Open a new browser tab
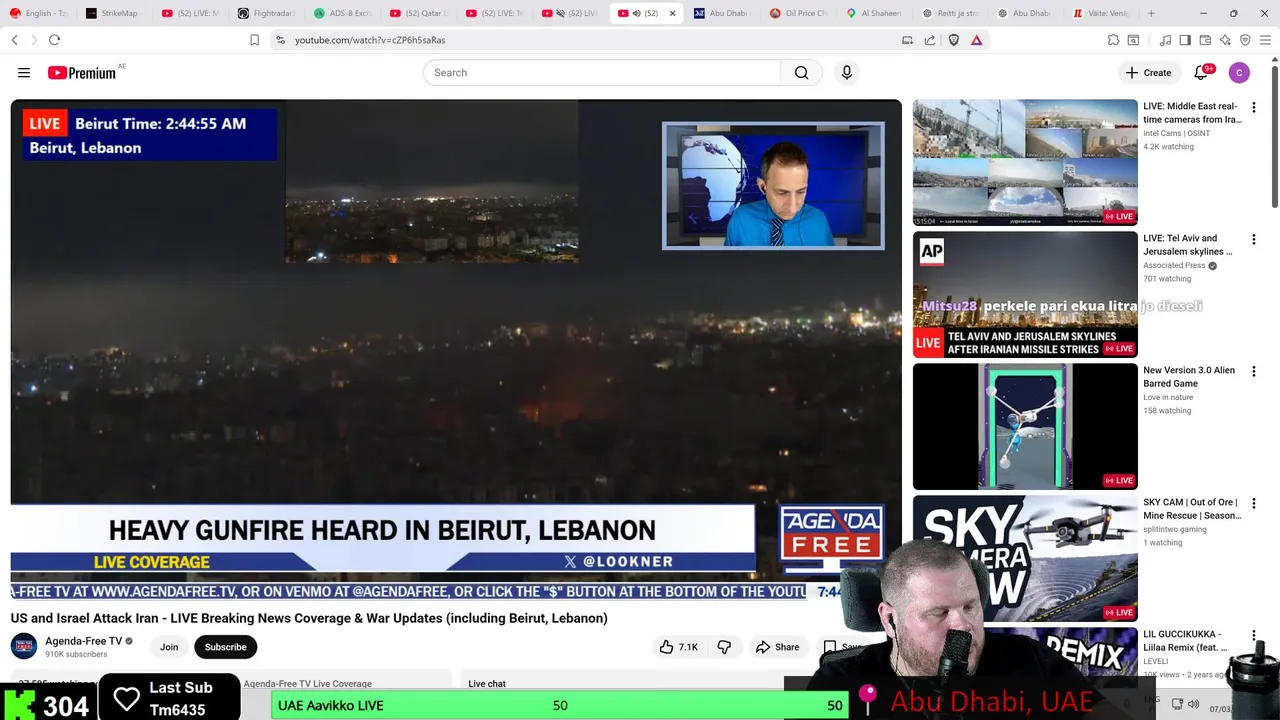 (1151, 13)
